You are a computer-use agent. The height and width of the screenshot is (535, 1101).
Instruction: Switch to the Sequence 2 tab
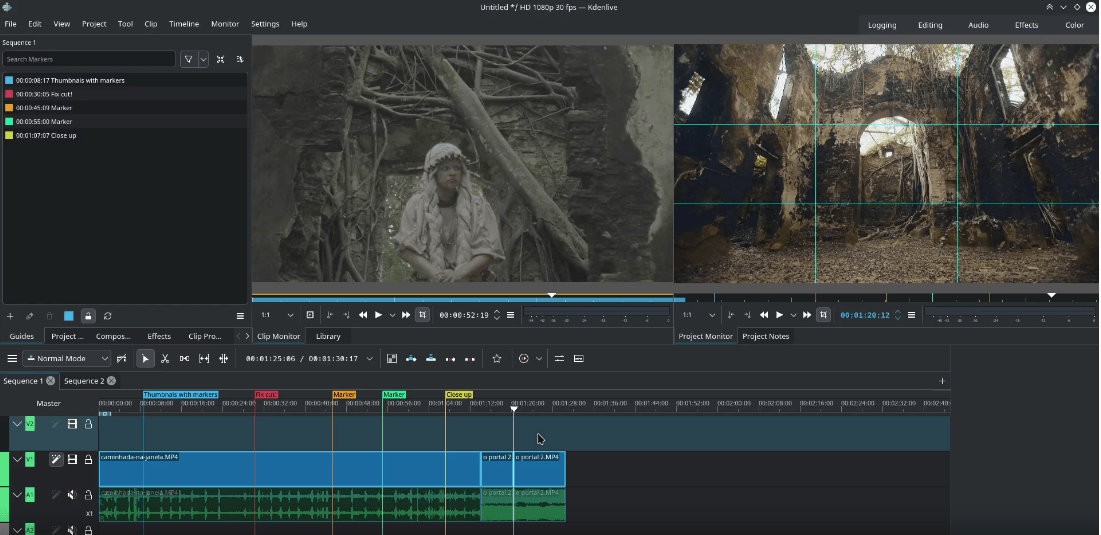point(83,381)
